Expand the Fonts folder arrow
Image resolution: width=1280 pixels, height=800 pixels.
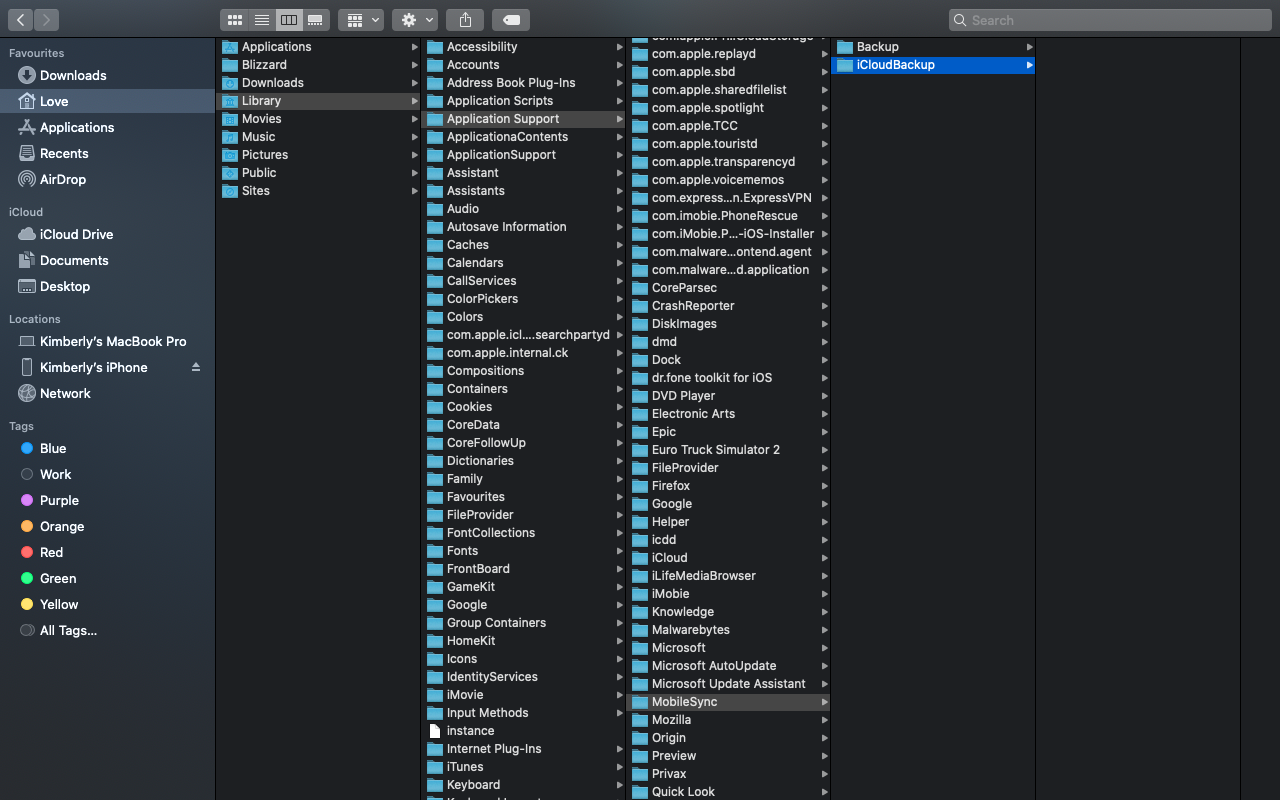(620, 551)
